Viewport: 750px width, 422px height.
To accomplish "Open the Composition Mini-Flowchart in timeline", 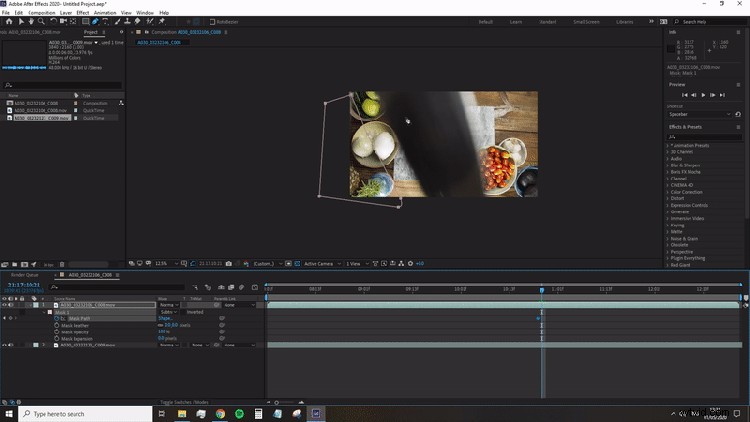I will point(196,288).
